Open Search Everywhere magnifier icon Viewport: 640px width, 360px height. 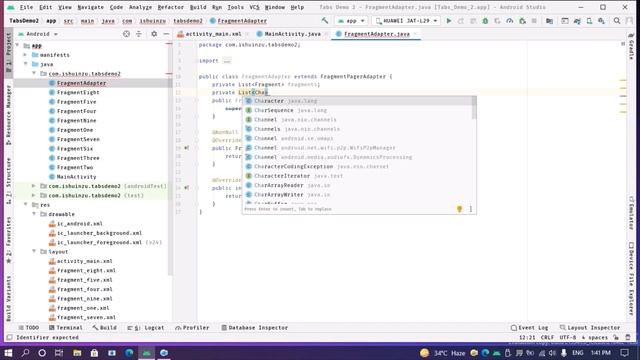coord(617,20)
